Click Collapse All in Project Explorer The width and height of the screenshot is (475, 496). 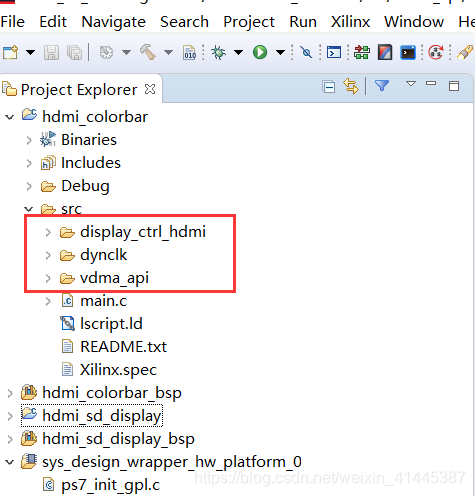click(329, 87)
